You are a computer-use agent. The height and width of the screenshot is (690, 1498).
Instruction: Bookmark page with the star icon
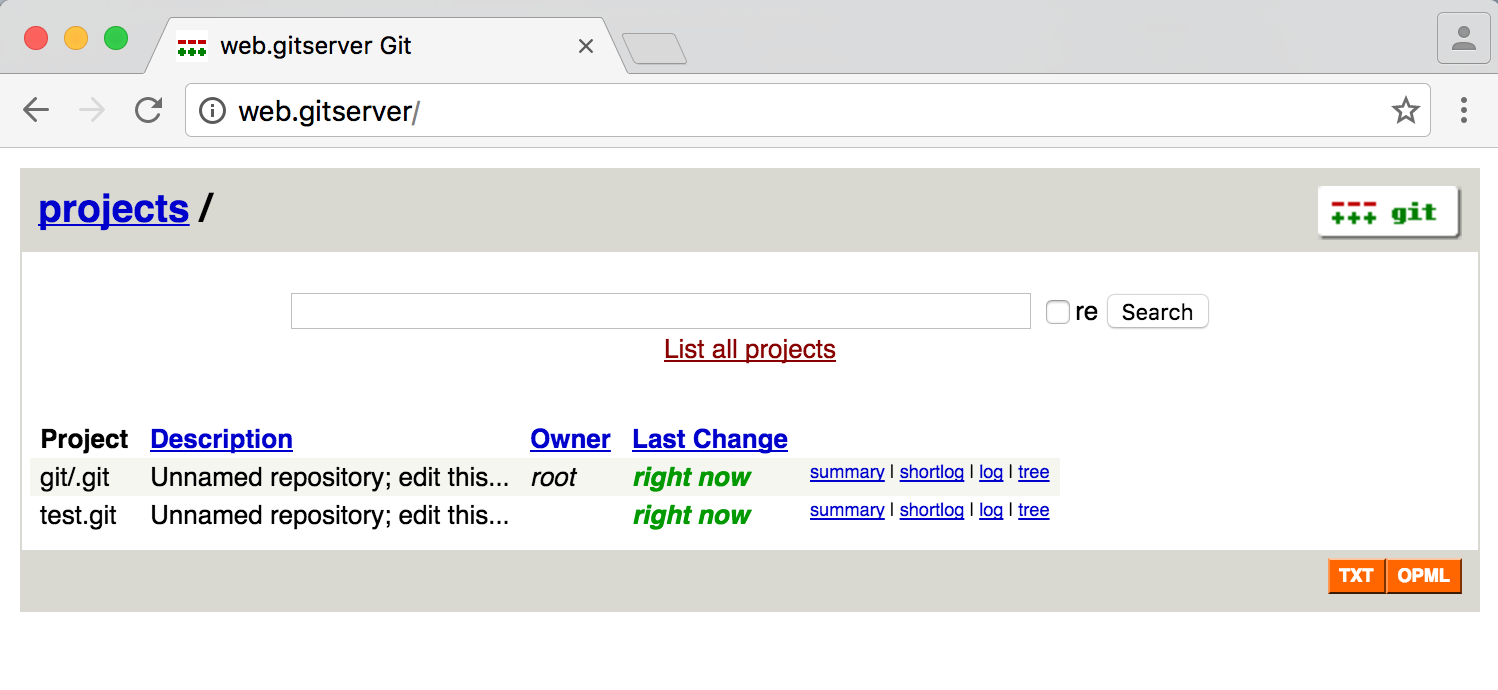click(x=1405, y=110)
